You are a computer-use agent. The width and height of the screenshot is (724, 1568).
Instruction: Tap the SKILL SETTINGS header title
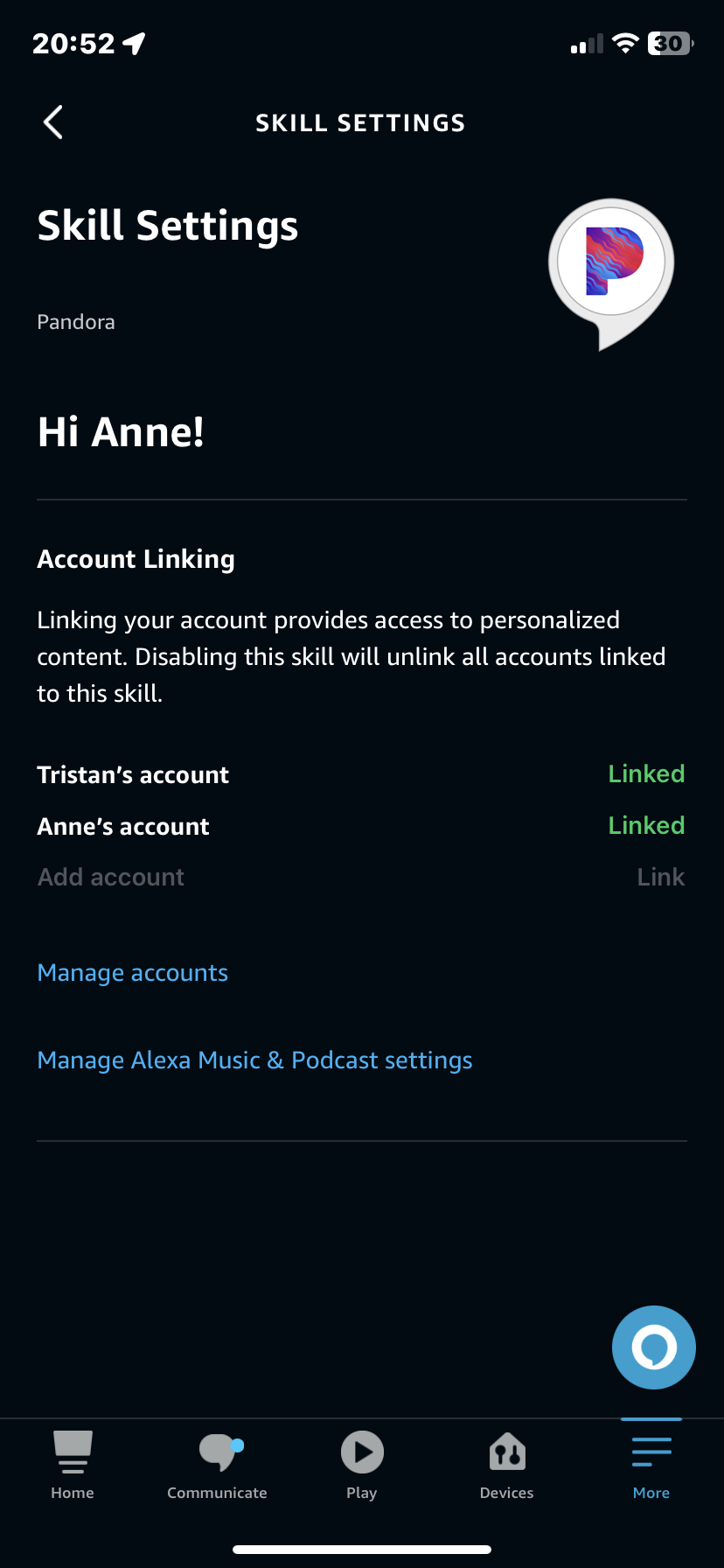coord(360,122)
